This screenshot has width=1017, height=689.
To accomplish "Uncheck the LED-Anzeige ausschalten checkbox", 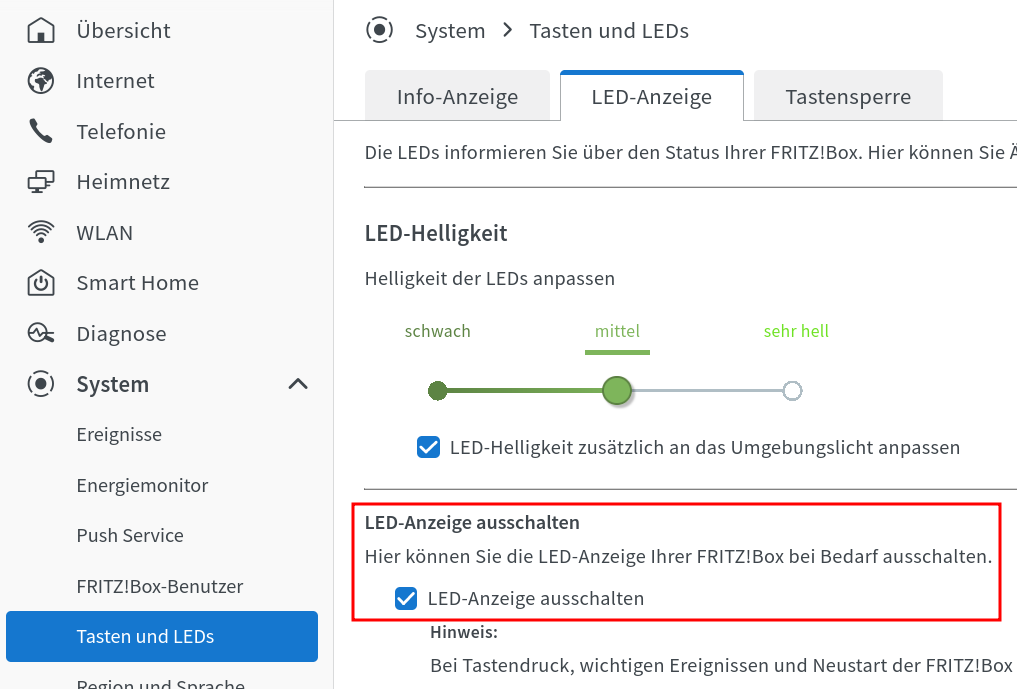I will point(406,599).
